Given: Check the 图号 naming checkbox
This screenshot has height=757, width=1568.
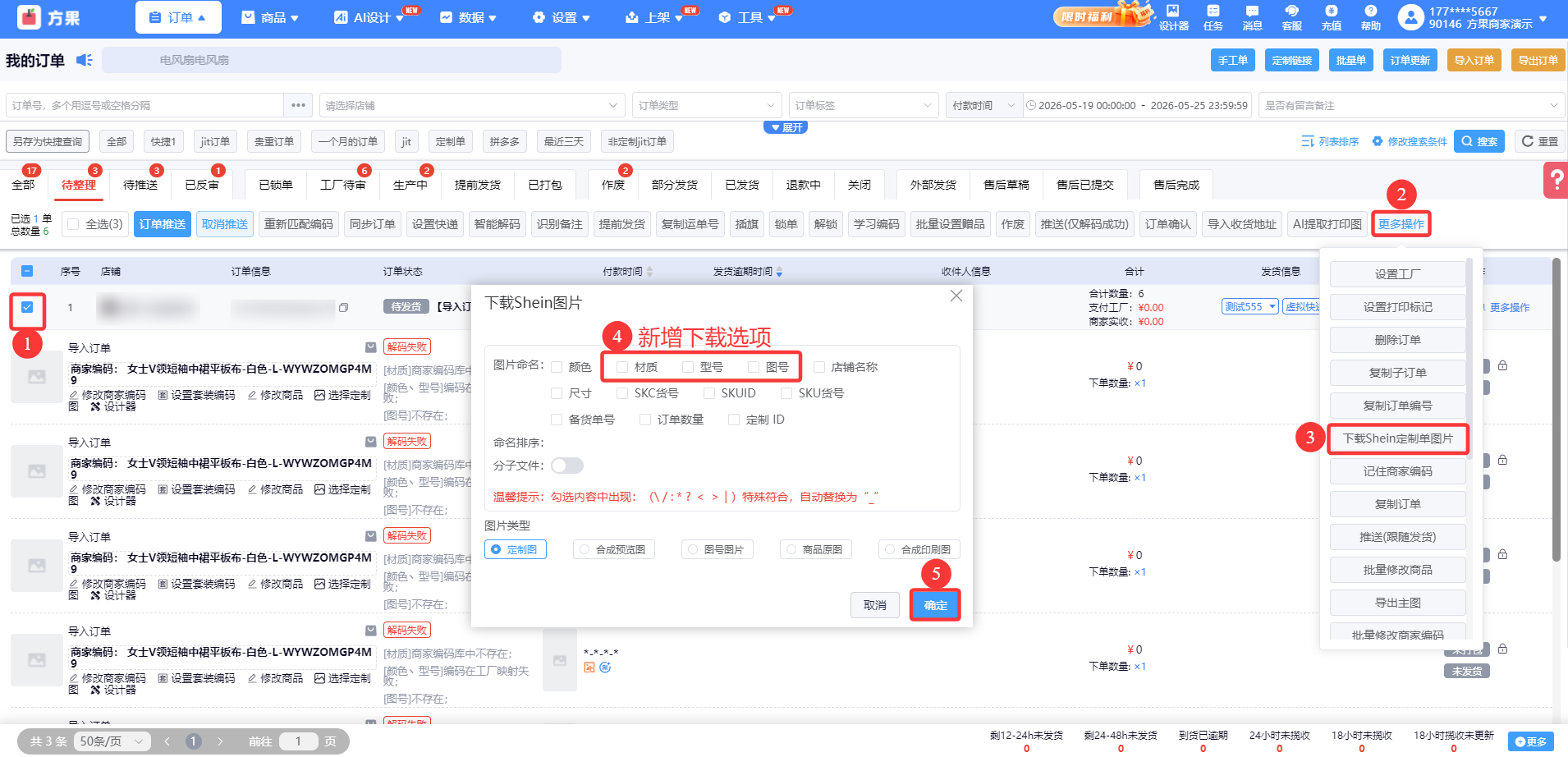Looking at the screenshot, I should tap(754, 367).
